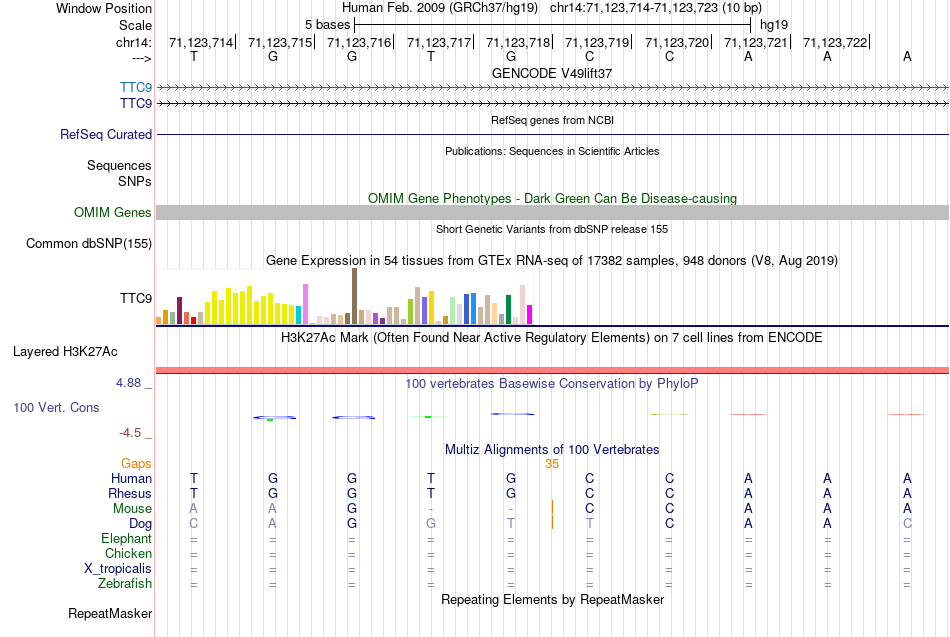Click the RepeatMasker track label
This screenshot has height=637, width=950.
[x=110, y=613]
